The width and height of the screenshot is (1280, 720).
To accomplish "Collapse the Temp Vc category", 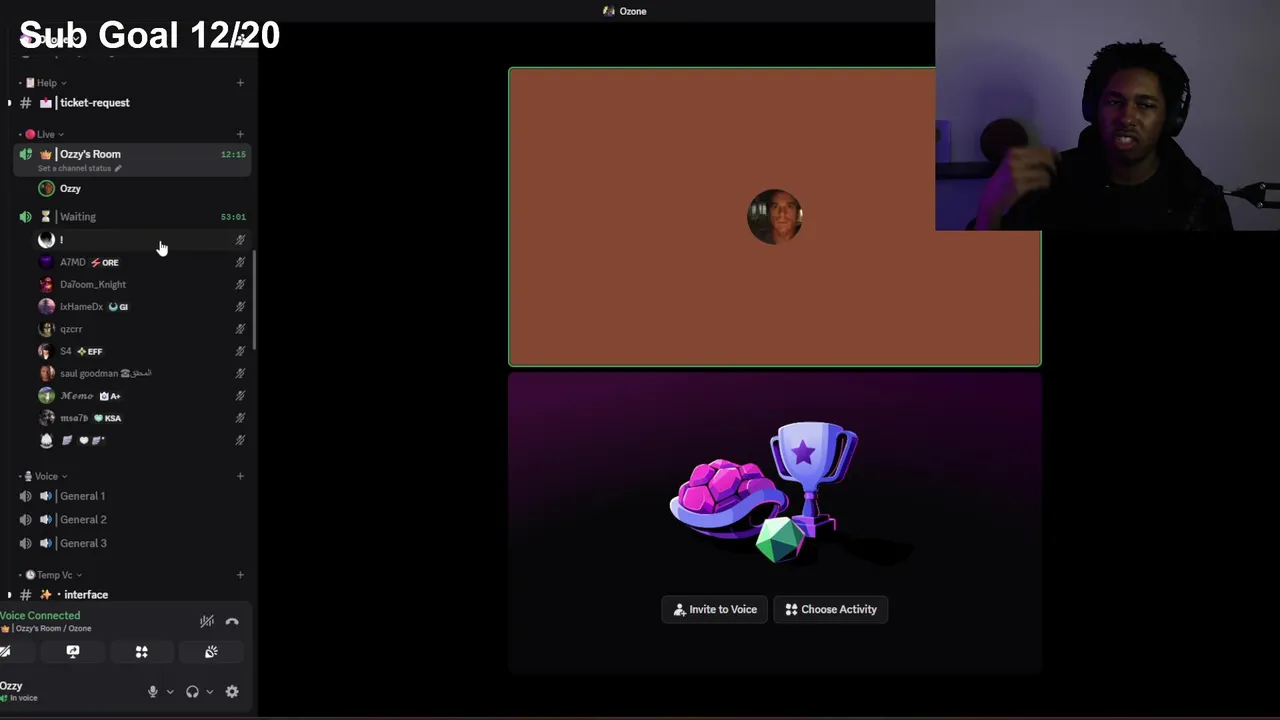I will point(51,575).
